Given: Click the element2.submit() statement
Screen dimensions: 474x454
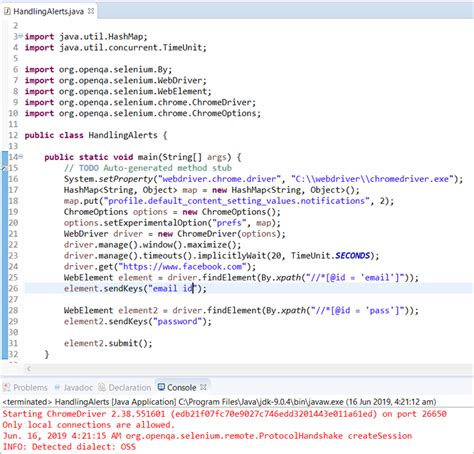Looking at the screenshot, I should (108, 343).
